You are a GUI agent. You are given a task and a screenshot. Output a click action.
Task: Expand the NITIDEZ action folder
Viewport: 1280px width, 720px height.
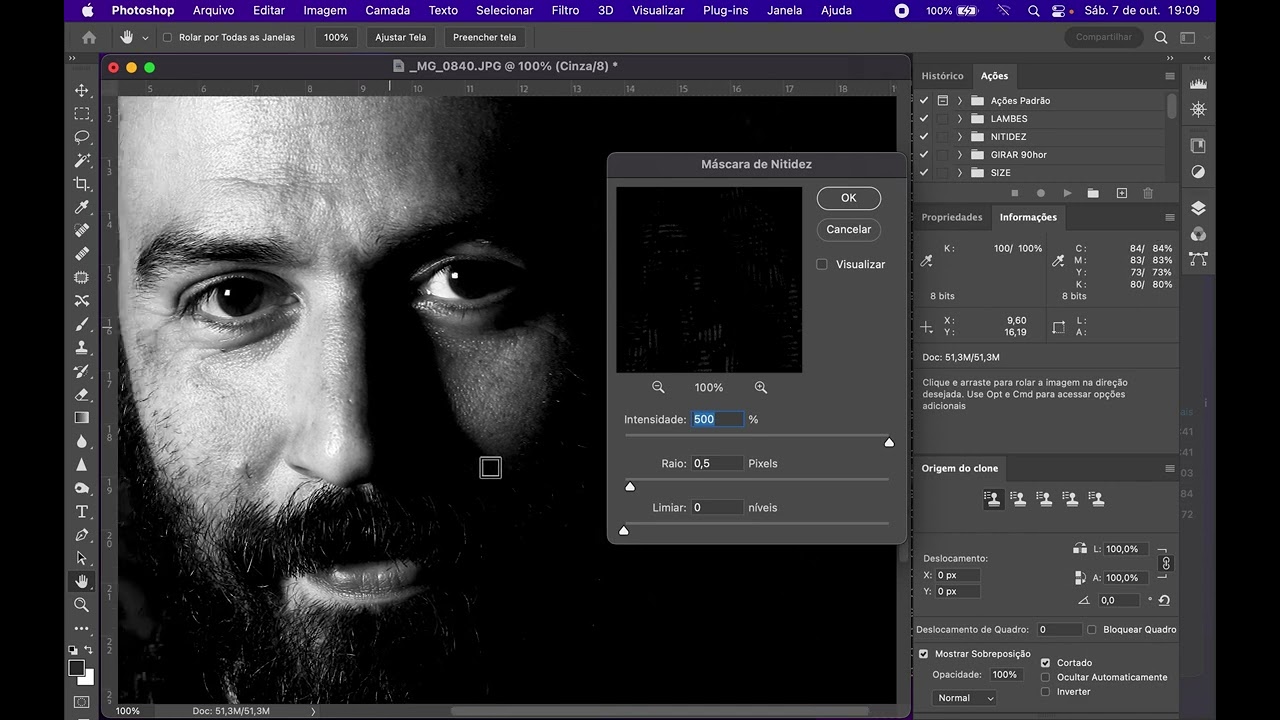959,137
